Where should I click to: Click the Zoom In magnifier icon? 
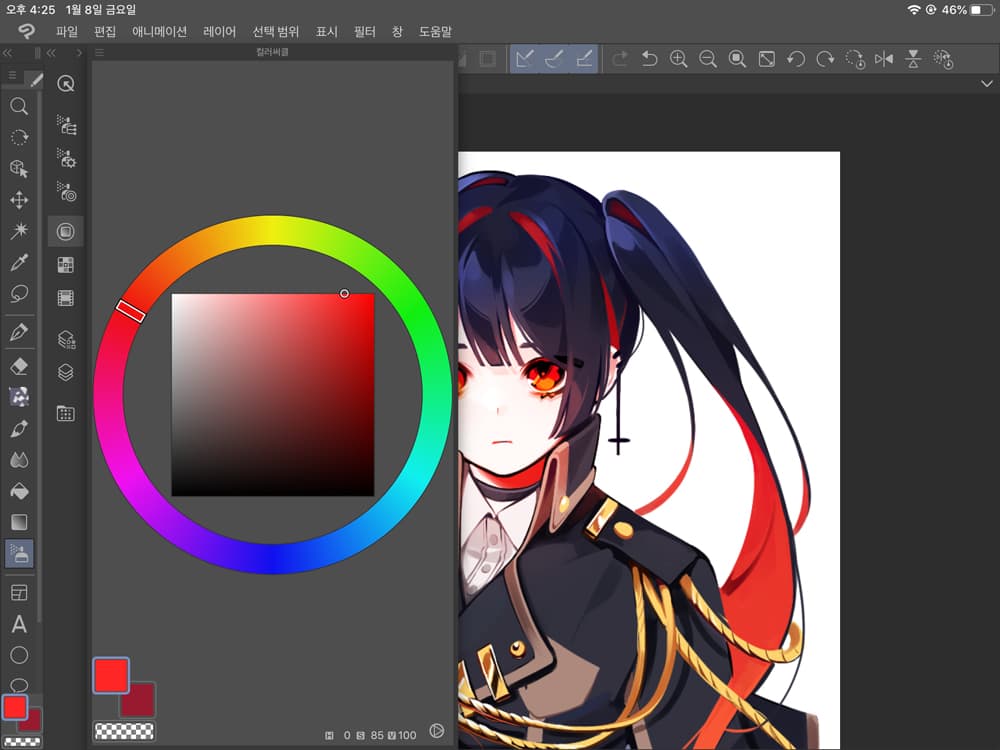(x=678, y=59)
